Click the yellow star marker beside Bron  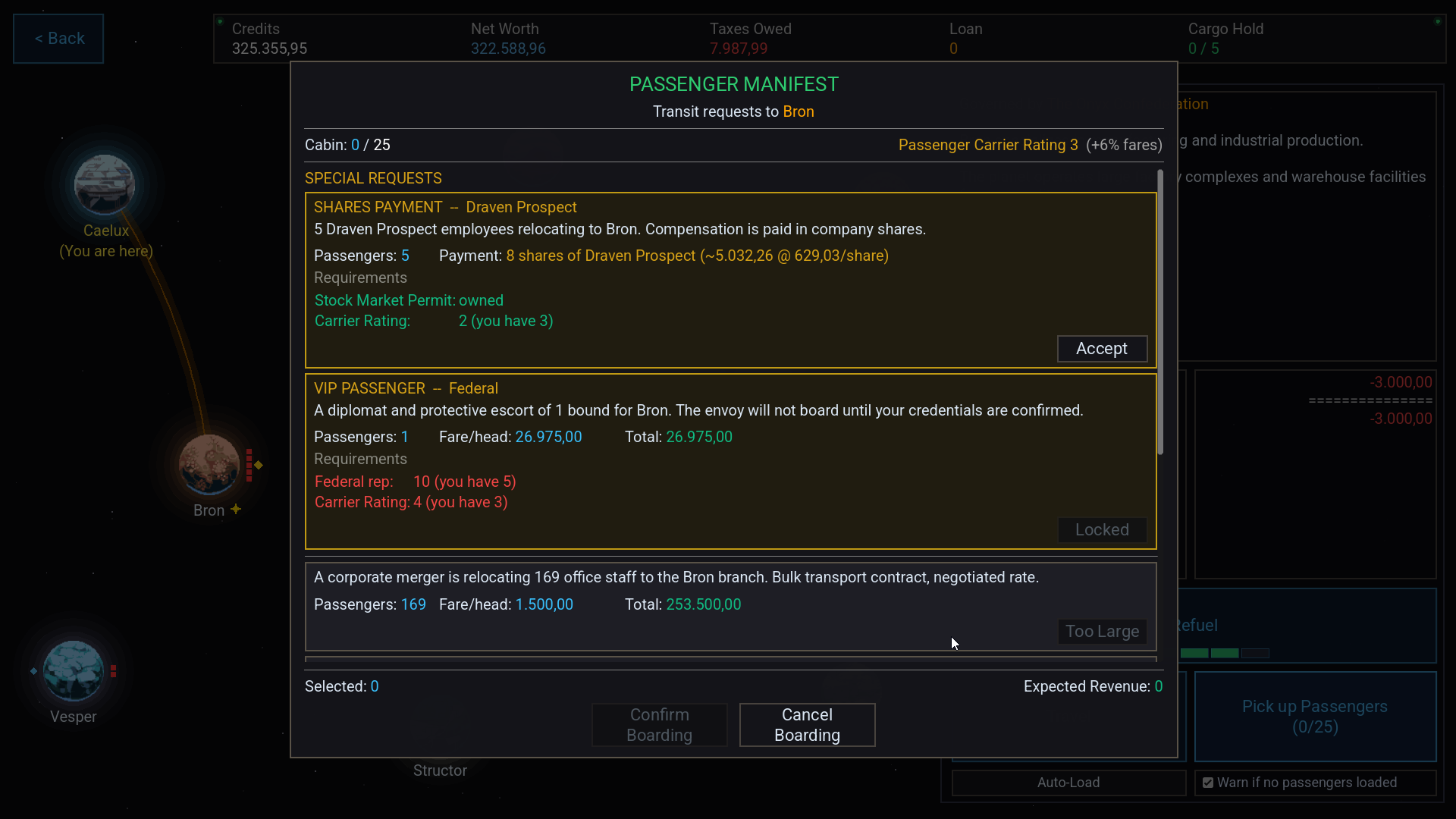(x=236, y=509)
